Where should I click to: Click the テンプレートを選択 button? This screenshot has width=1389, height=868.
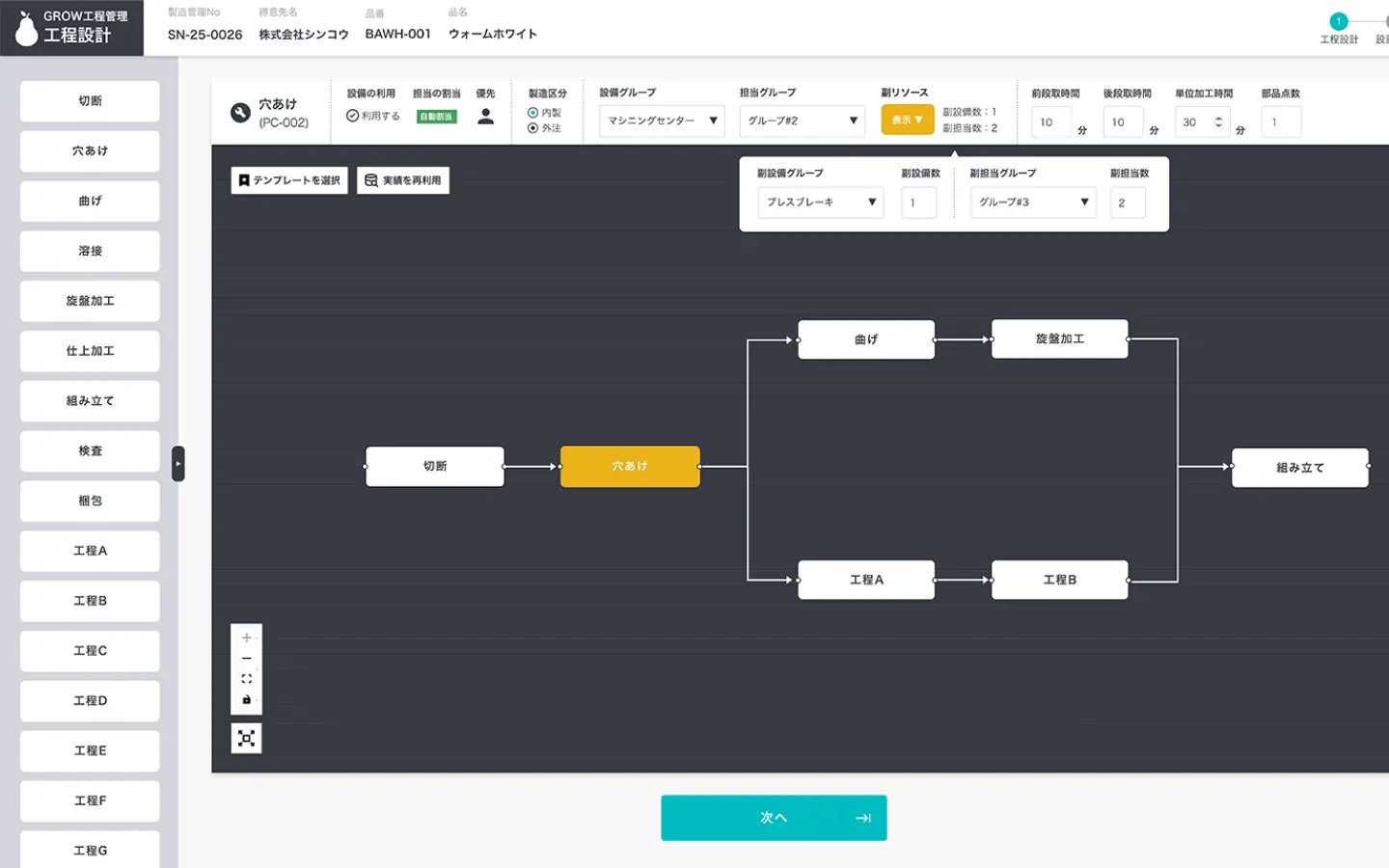pyautogui.click(x=289, y=180)
